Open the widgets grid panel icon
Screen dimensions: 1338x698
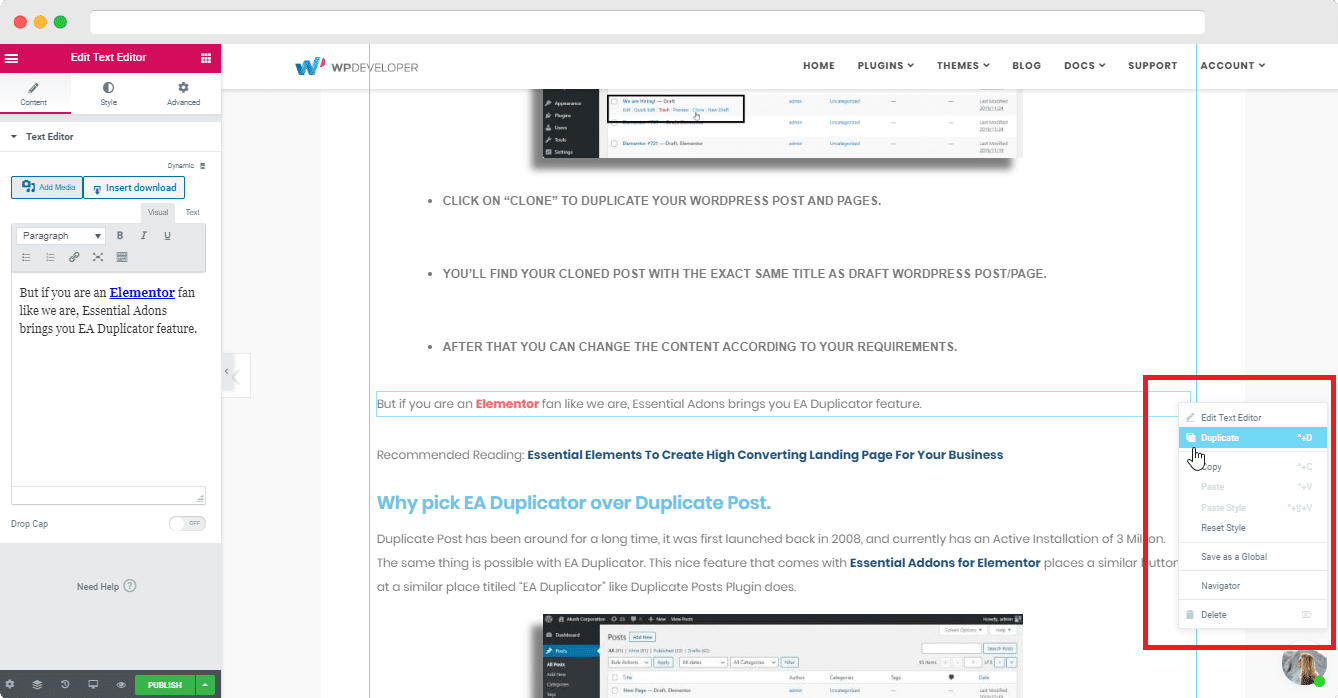tap(206, 58)
